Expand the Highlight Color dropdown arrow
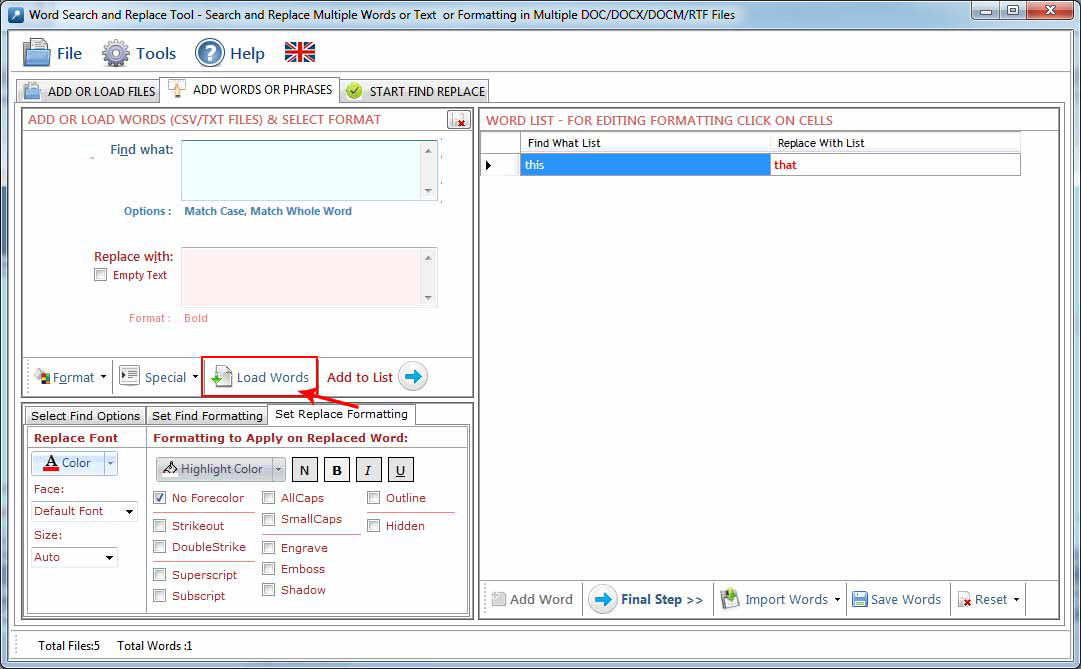The image size is (1081, 669). coord(279,469)
